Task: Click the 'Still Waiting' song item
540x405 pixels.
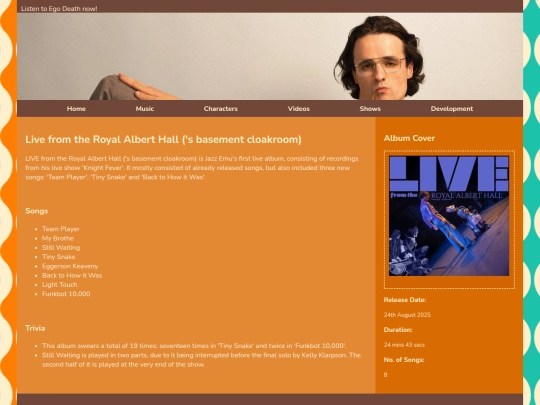Action: tap(61, 248)
